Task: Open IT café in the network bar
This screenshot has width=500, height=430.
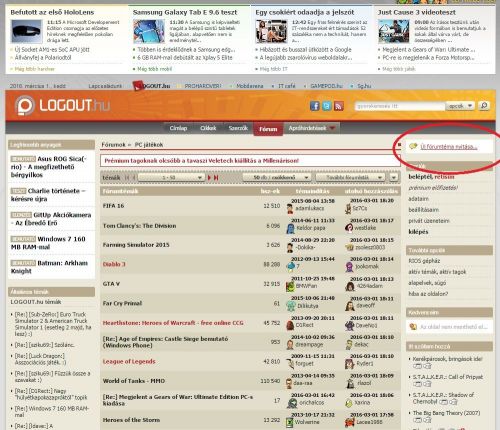Action: (x=287, y=86)
